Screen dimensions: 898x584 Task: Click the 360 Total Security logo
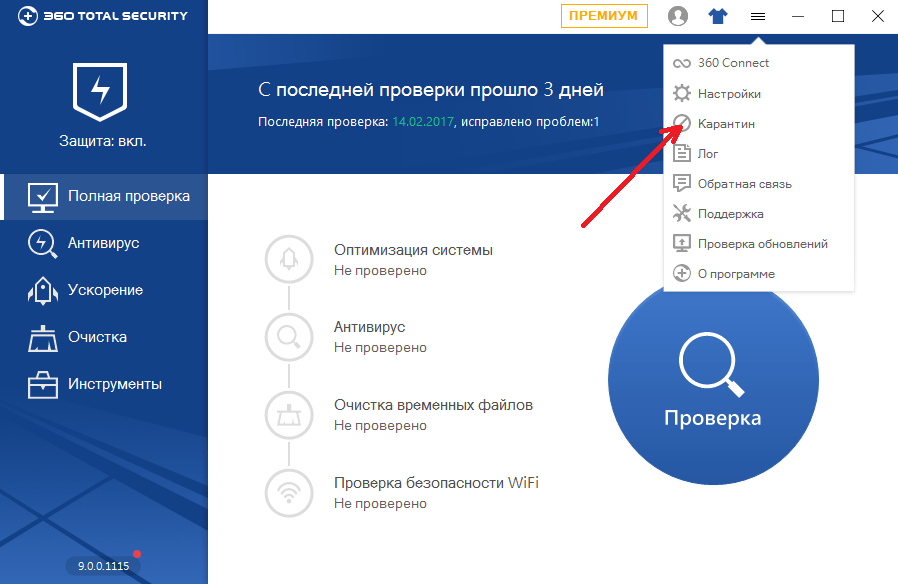tap(103, 15)
